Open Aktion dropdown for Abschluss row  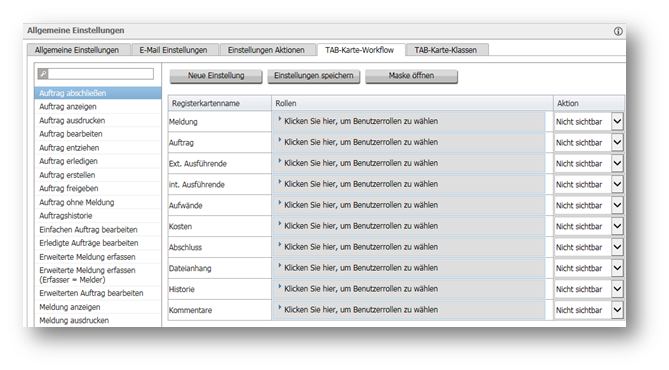coord(617,247)
